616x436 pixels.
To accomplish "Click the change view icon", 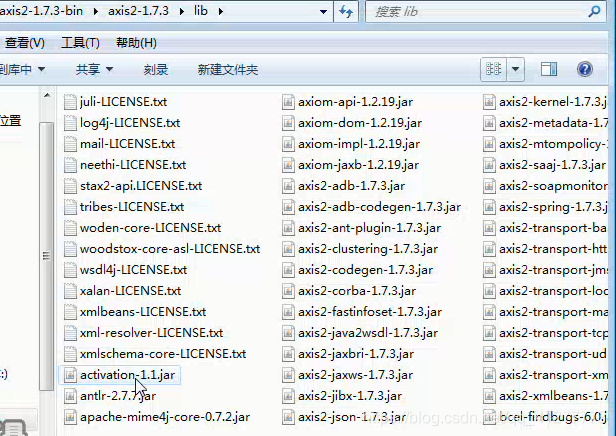I will tap(493, 70).
